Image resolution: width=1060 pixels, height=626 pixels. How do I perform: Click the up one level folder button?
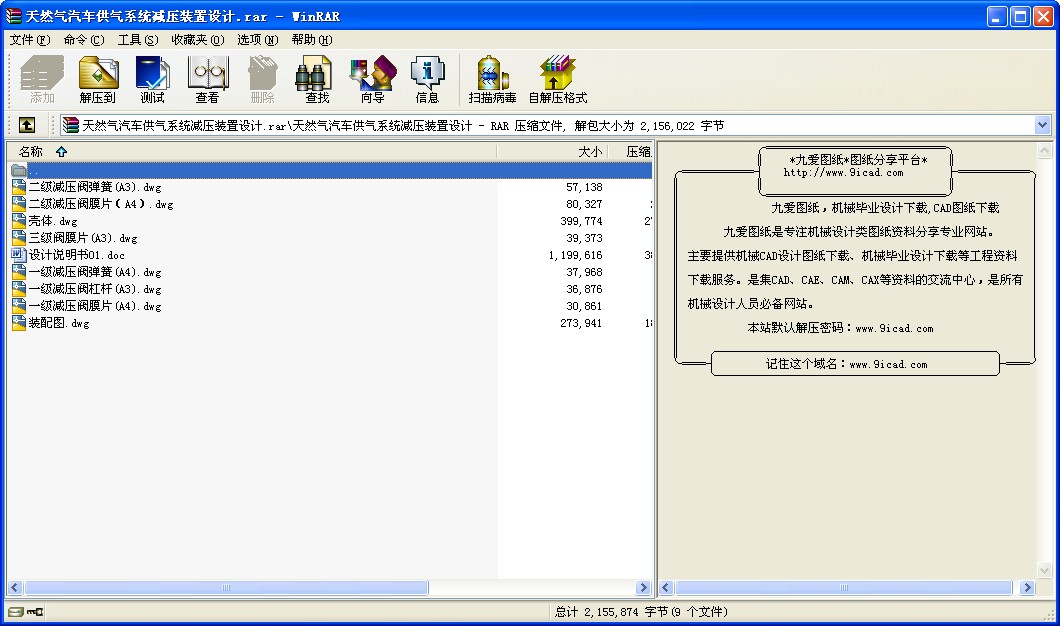[x=27, y=125]
